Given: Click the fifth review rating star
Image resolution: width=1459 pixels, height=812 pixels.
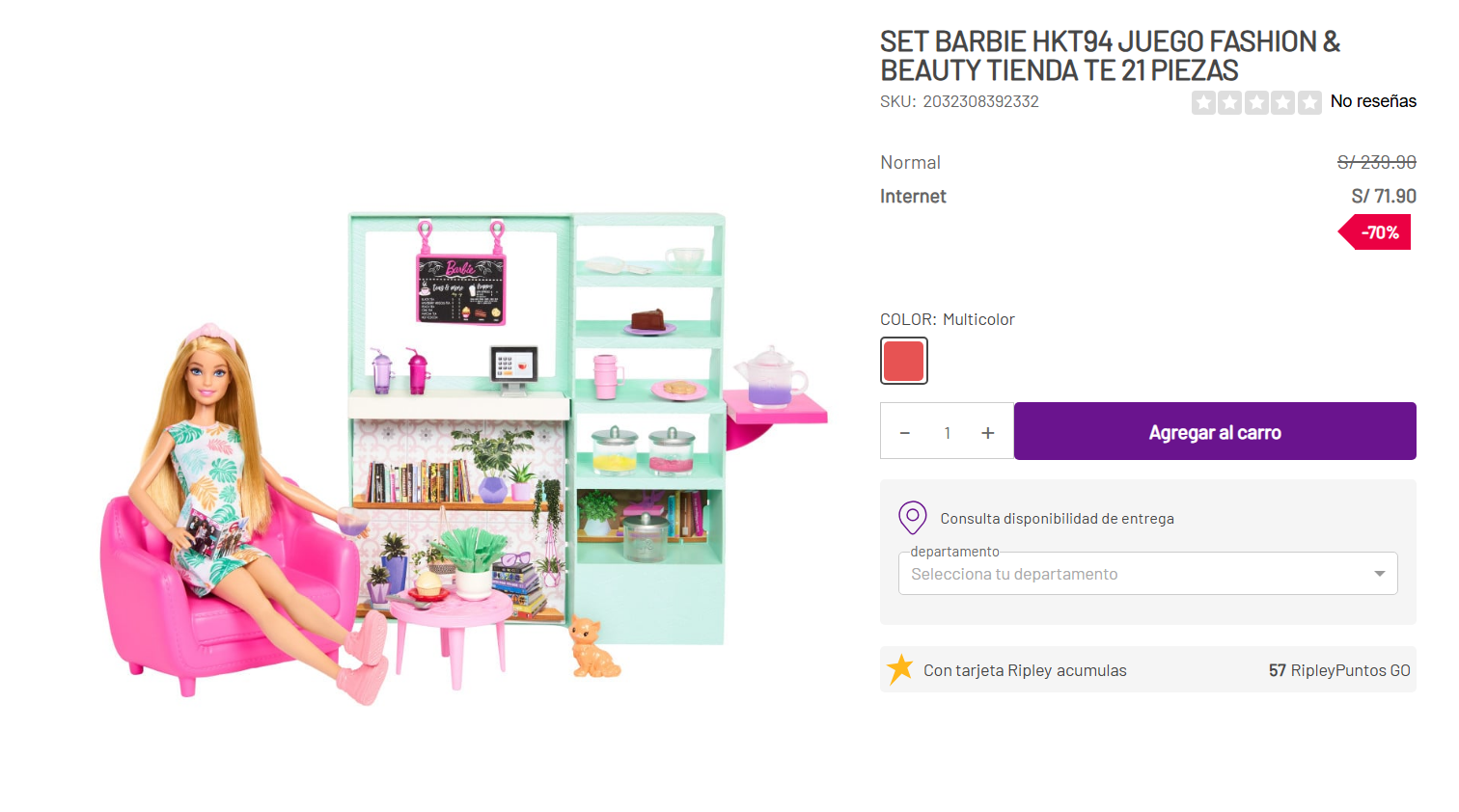Looking at the screenshot, I should click(1309, 102).
